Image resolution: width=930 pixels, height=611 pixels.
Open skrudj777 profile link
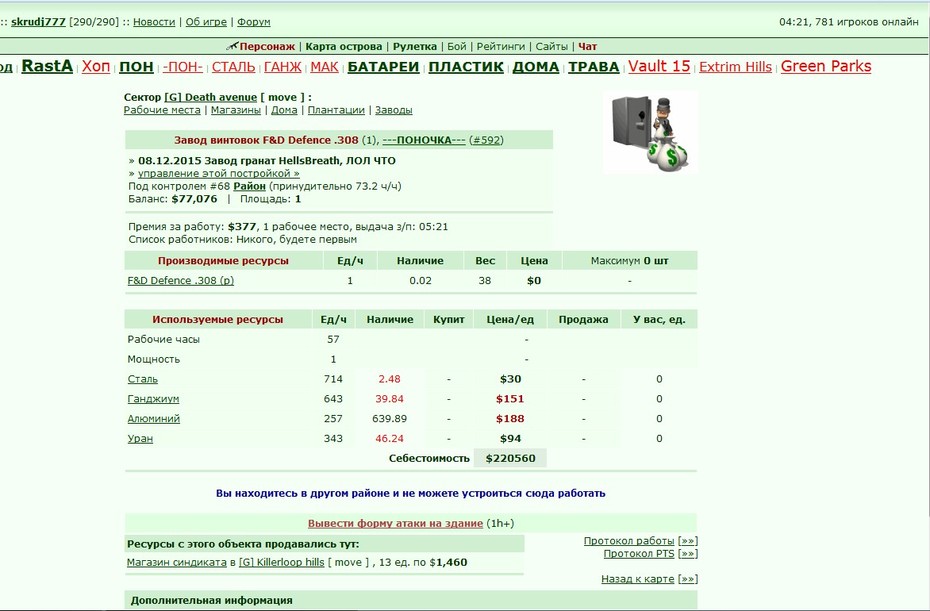tap(38, 22)
